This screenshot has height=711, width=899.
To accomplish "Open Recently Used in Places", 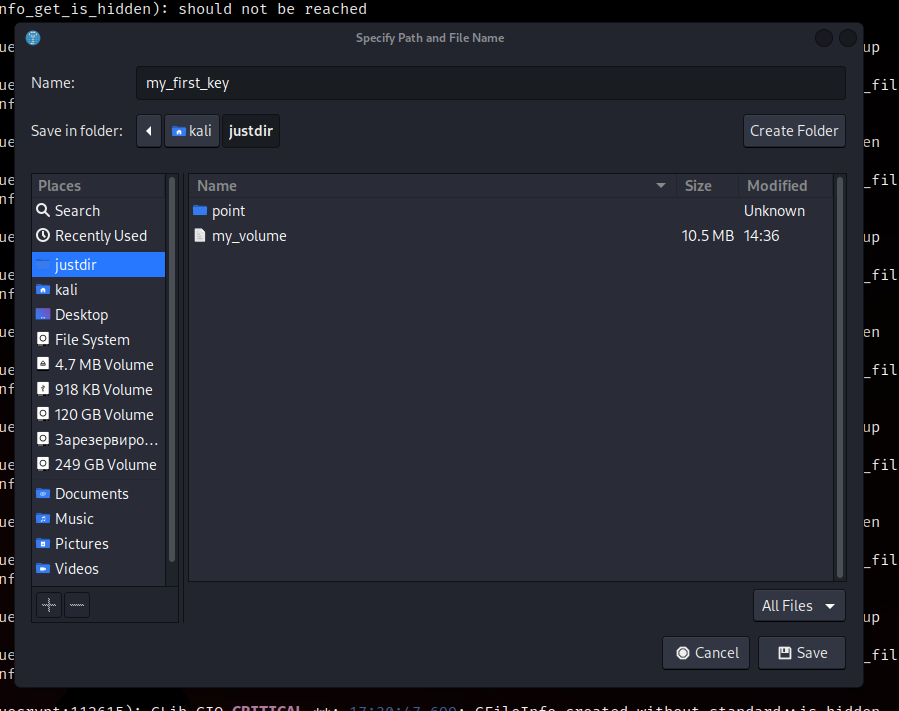I will tap(98, 236).
